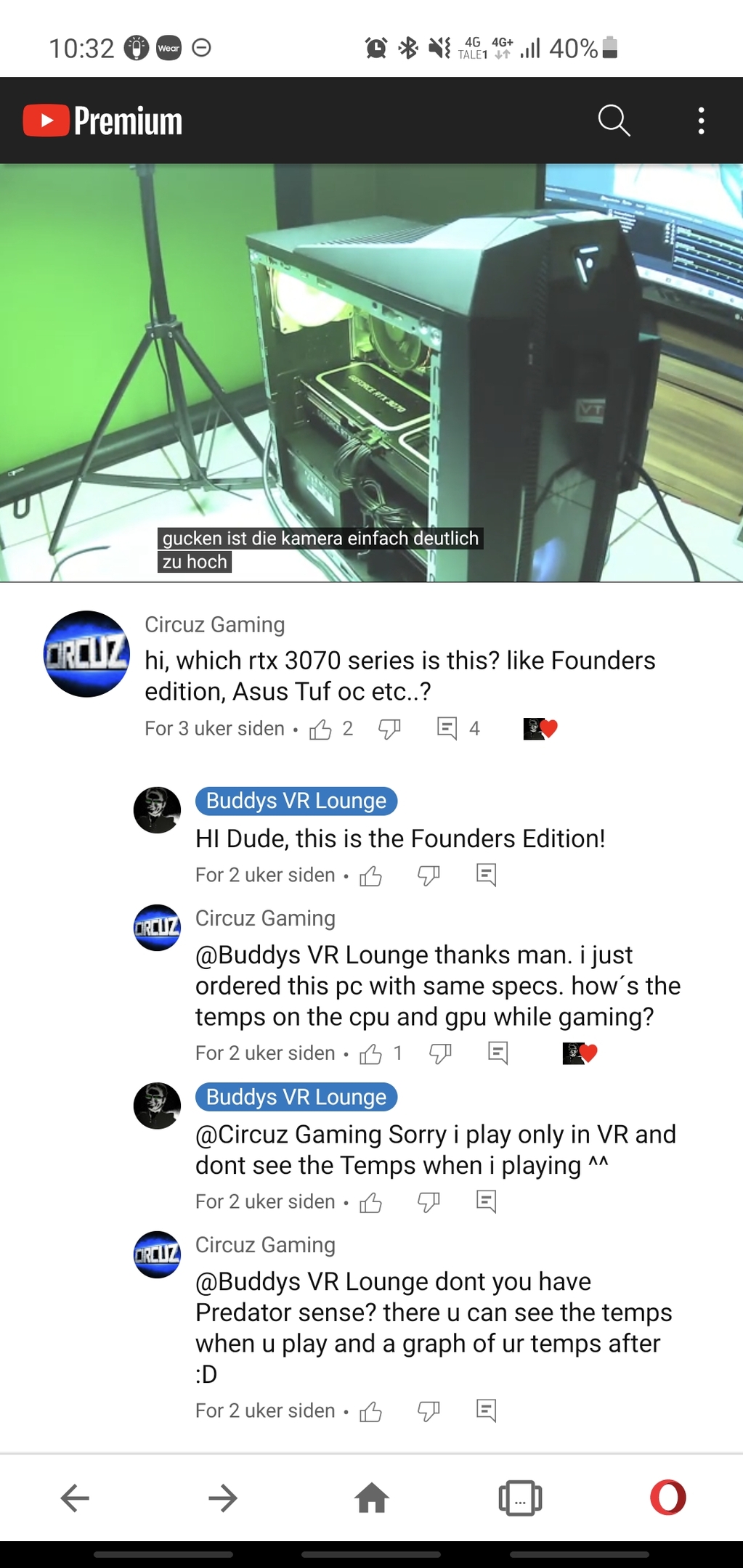Like the 'Predator sense' reply

click(x=371, y=1411)
